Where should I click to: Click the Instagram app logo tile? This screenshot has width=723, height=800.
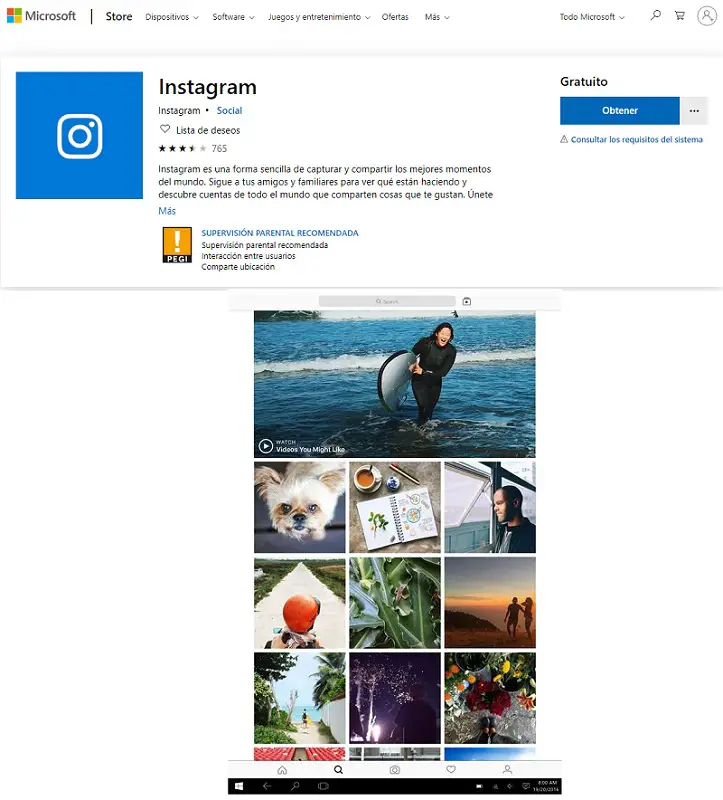[80, 135]
